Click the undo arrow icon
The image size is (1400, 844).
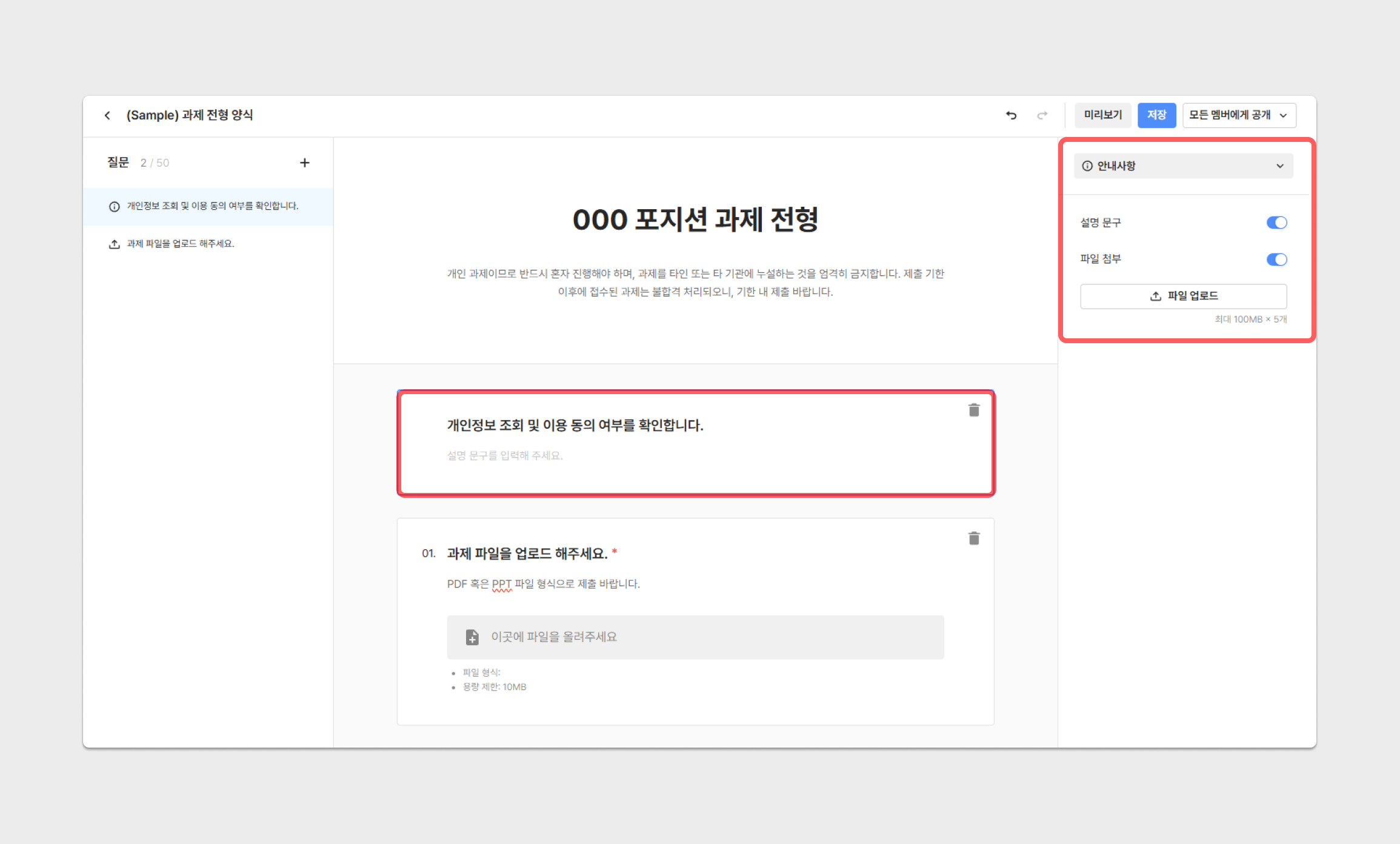[x=1011, y=115]
